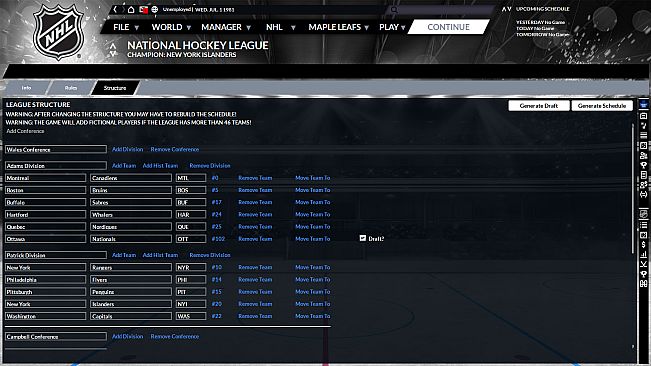Switch to the Rules tab
651x366 pixels.
tap(71, 88)
